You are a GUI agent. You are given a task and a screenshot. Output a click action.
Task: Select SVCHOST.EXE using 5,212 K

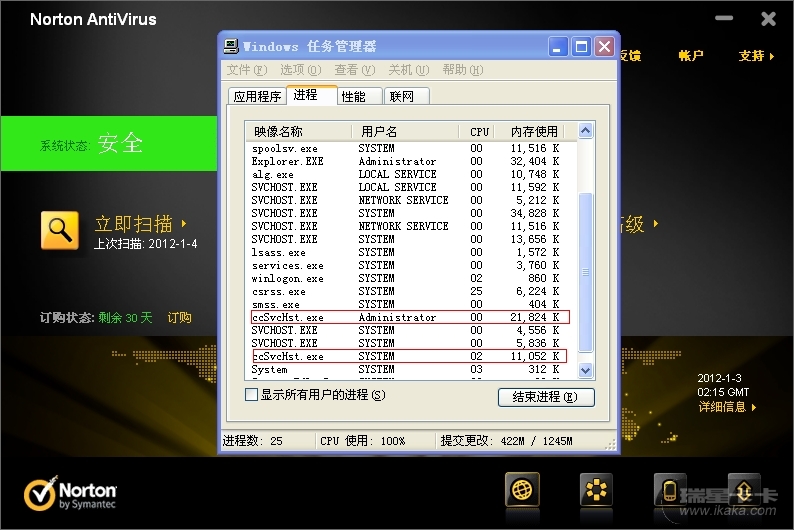coord(411,200)
